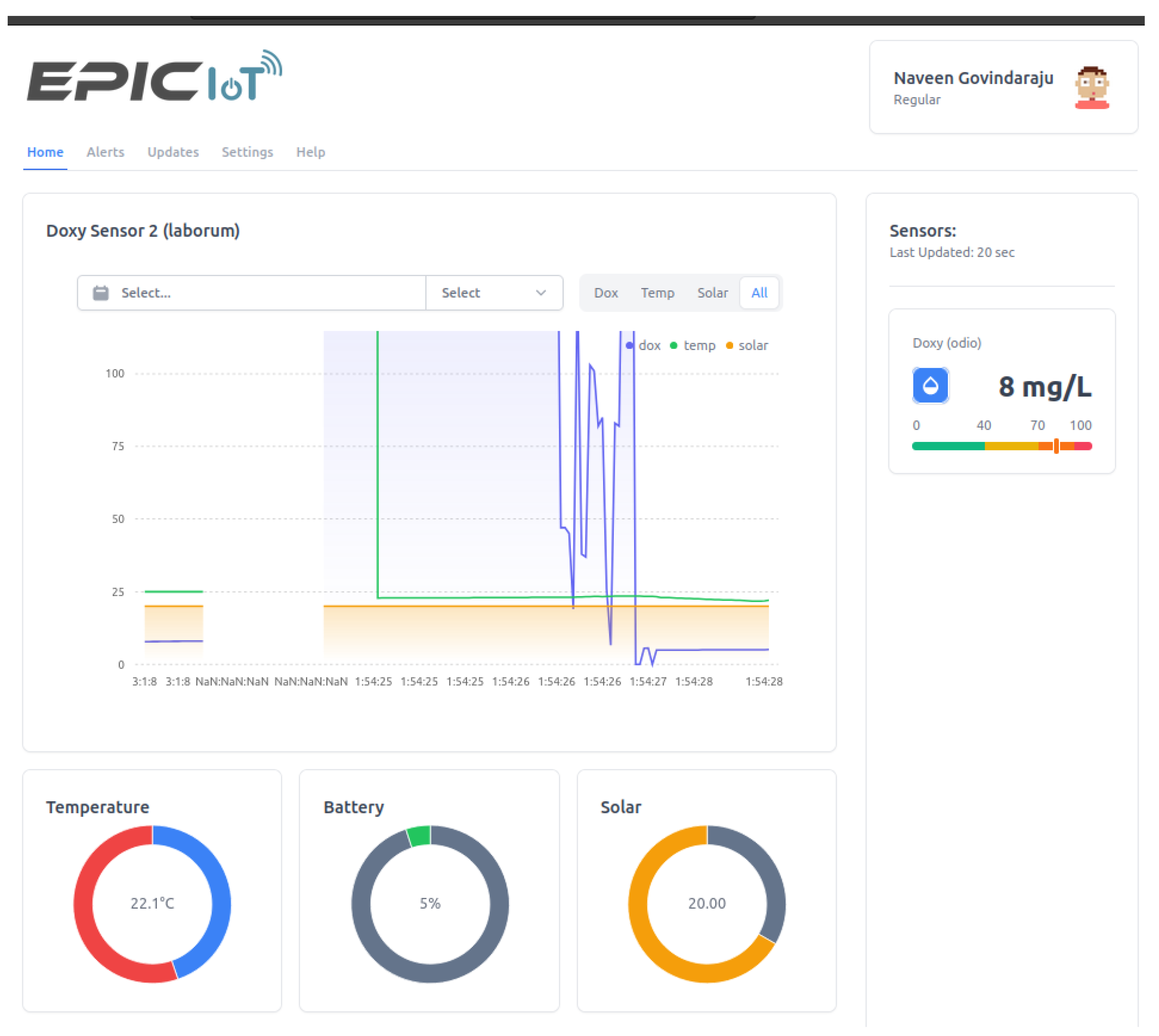The width and height of the screenshot is (1159, 1036).
Task: Switch chart filter to Temp
Action: pos(657,293)
